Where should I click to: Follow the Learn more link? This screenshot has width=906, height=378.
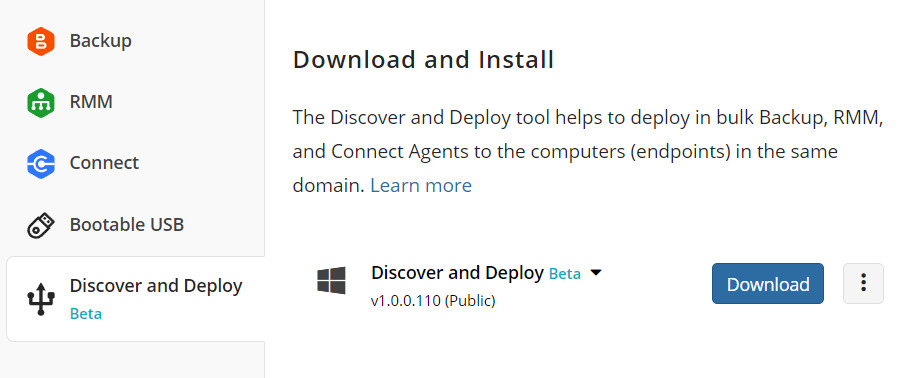(x=421, y=186)
